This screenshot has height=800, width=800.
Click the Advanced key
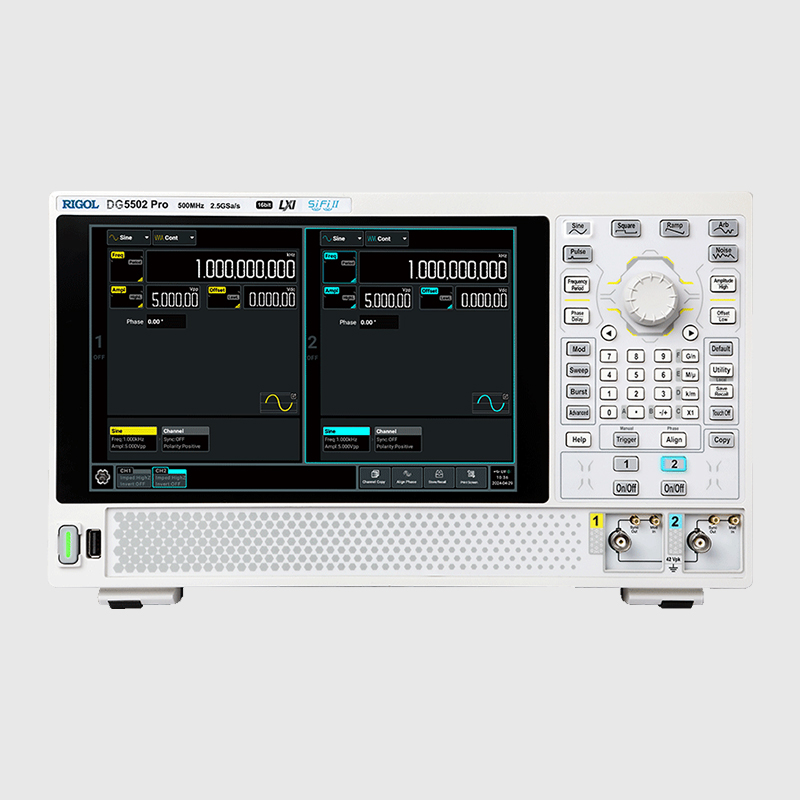point(578,412)
